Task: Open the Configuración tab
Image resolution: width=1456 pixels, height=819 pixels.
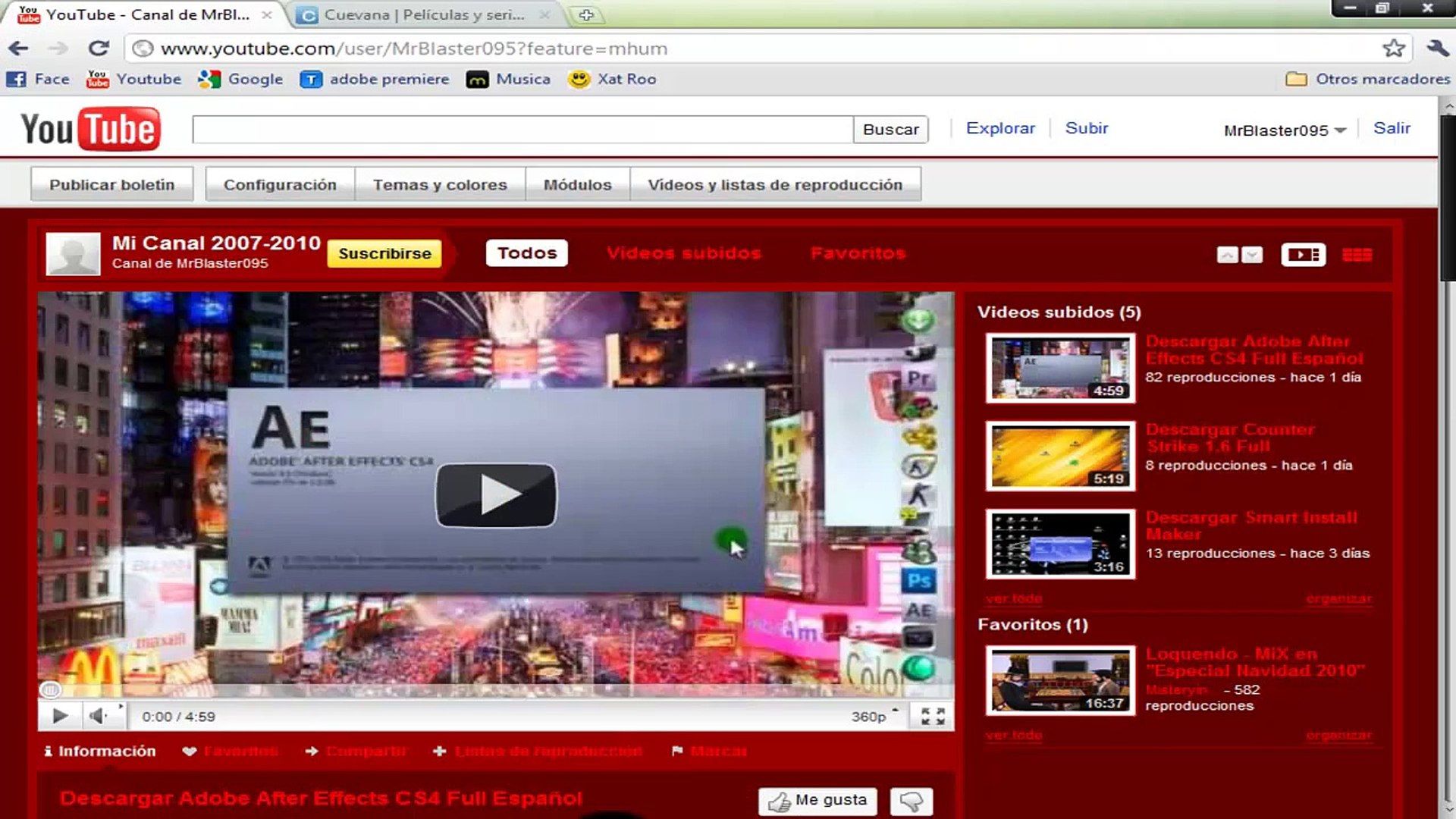Action: (x=280, y=184)
